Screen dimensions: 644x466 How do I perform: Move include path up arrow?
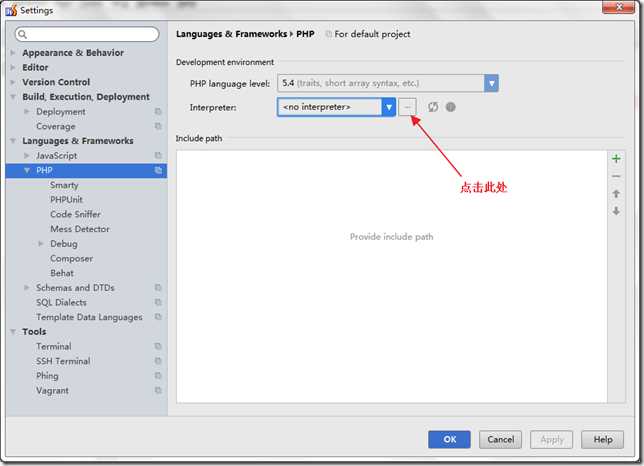[x=616, y=194]
